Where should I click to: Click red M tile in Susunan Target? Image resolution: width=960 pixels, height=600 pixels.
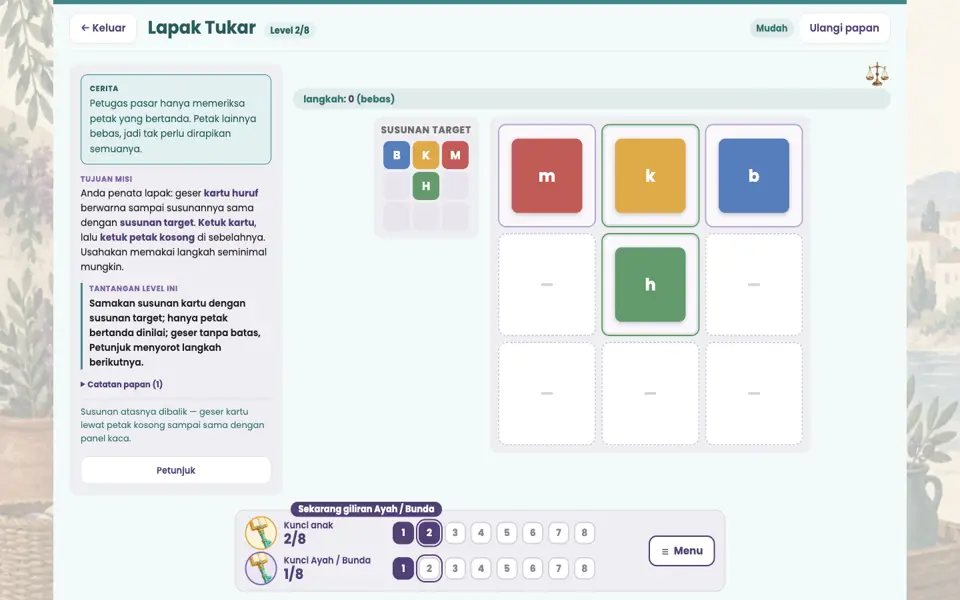pos(456,155)
